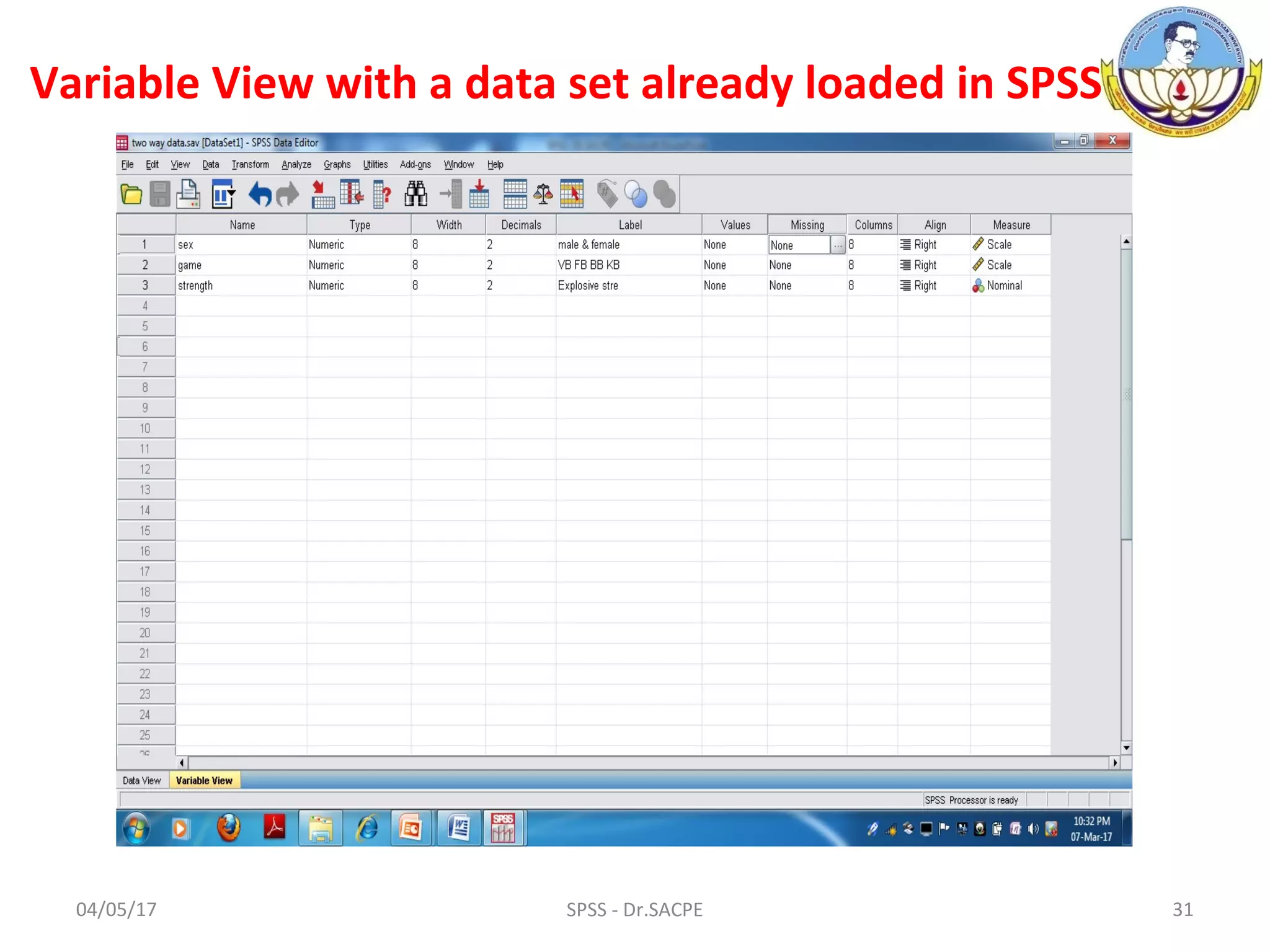Open the Edit menu
Viewport: 1270px width, 952px height.
[152, 164]
